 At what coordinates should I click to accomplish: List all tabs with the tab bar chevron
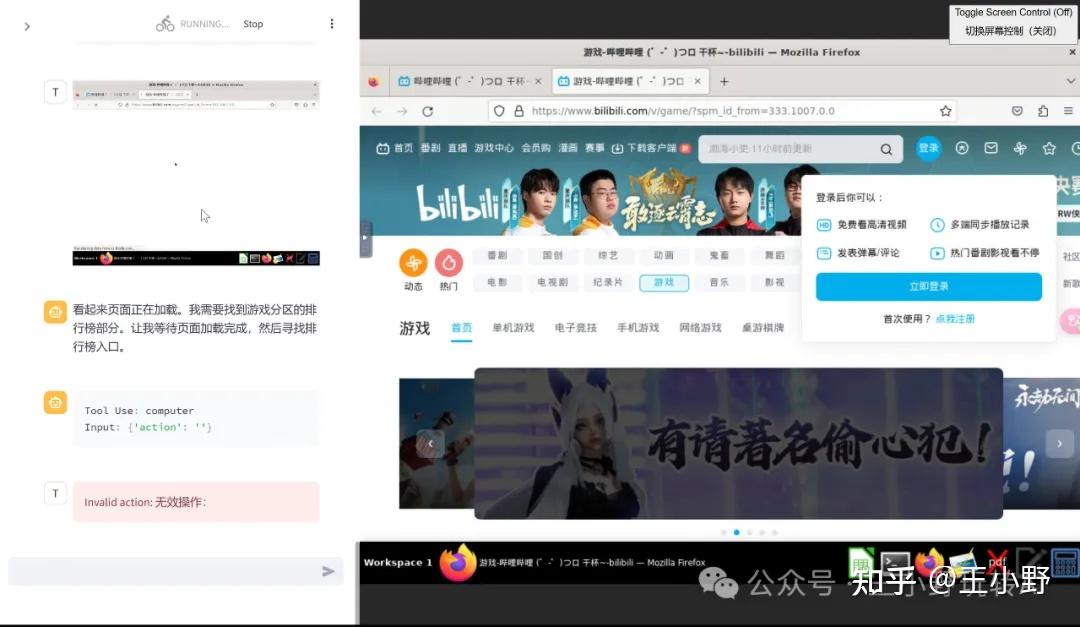1071,81
